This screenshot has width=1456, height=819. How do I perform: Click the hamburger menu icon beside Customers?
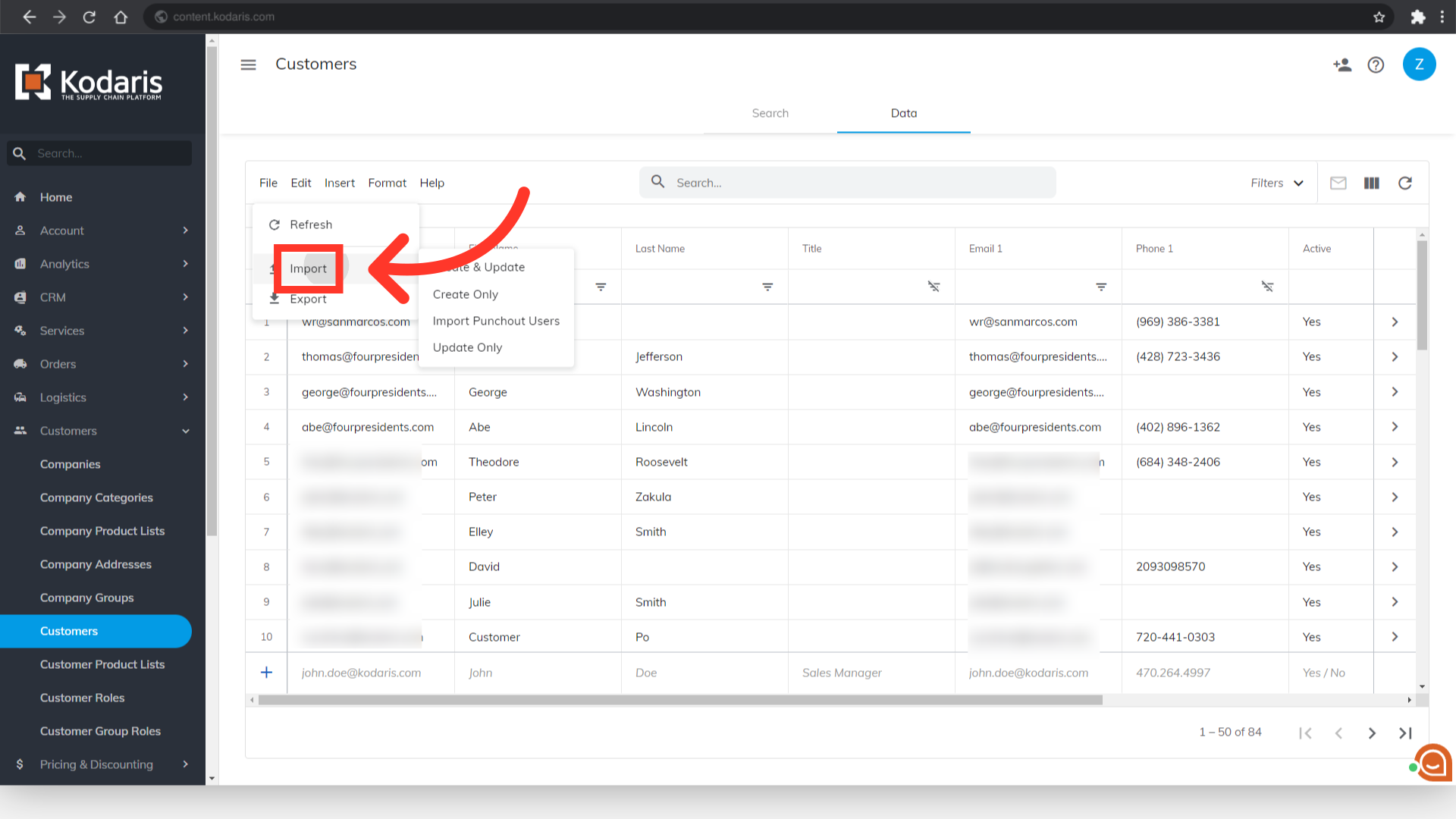(248, 64)
